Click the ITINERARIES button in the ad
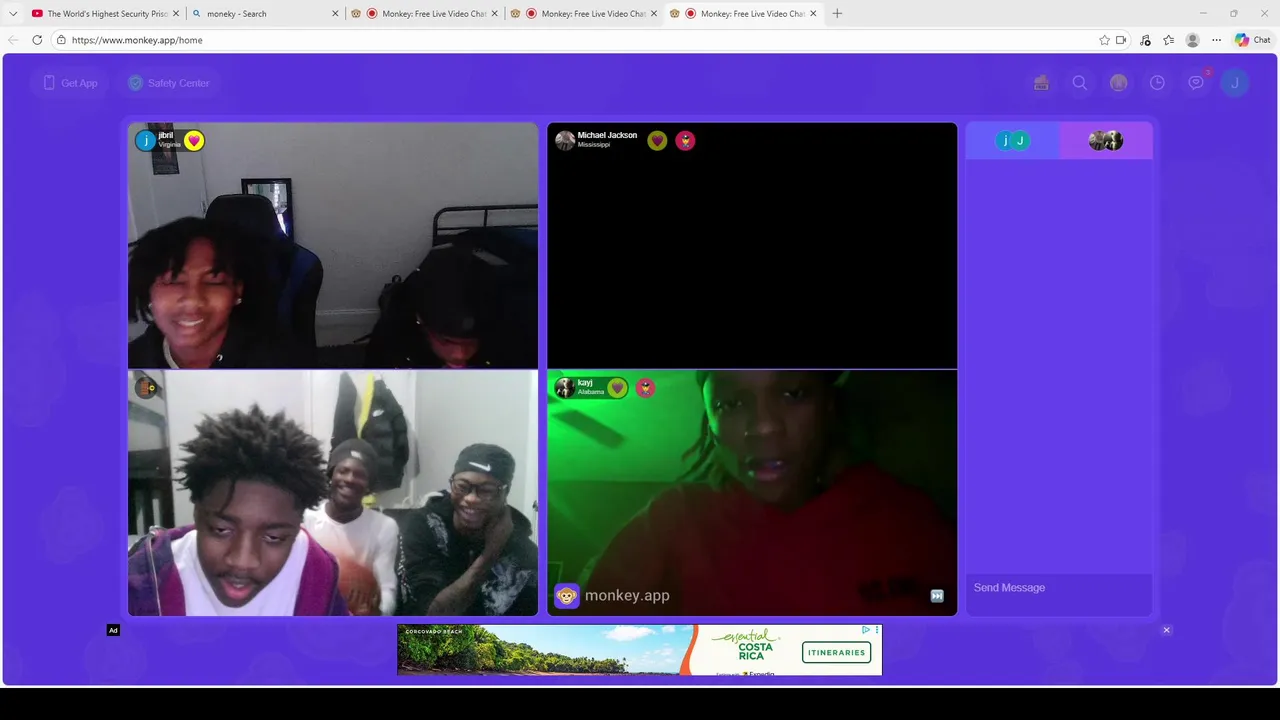Screen dimensions: 1280x720 (x=837, y=652)
